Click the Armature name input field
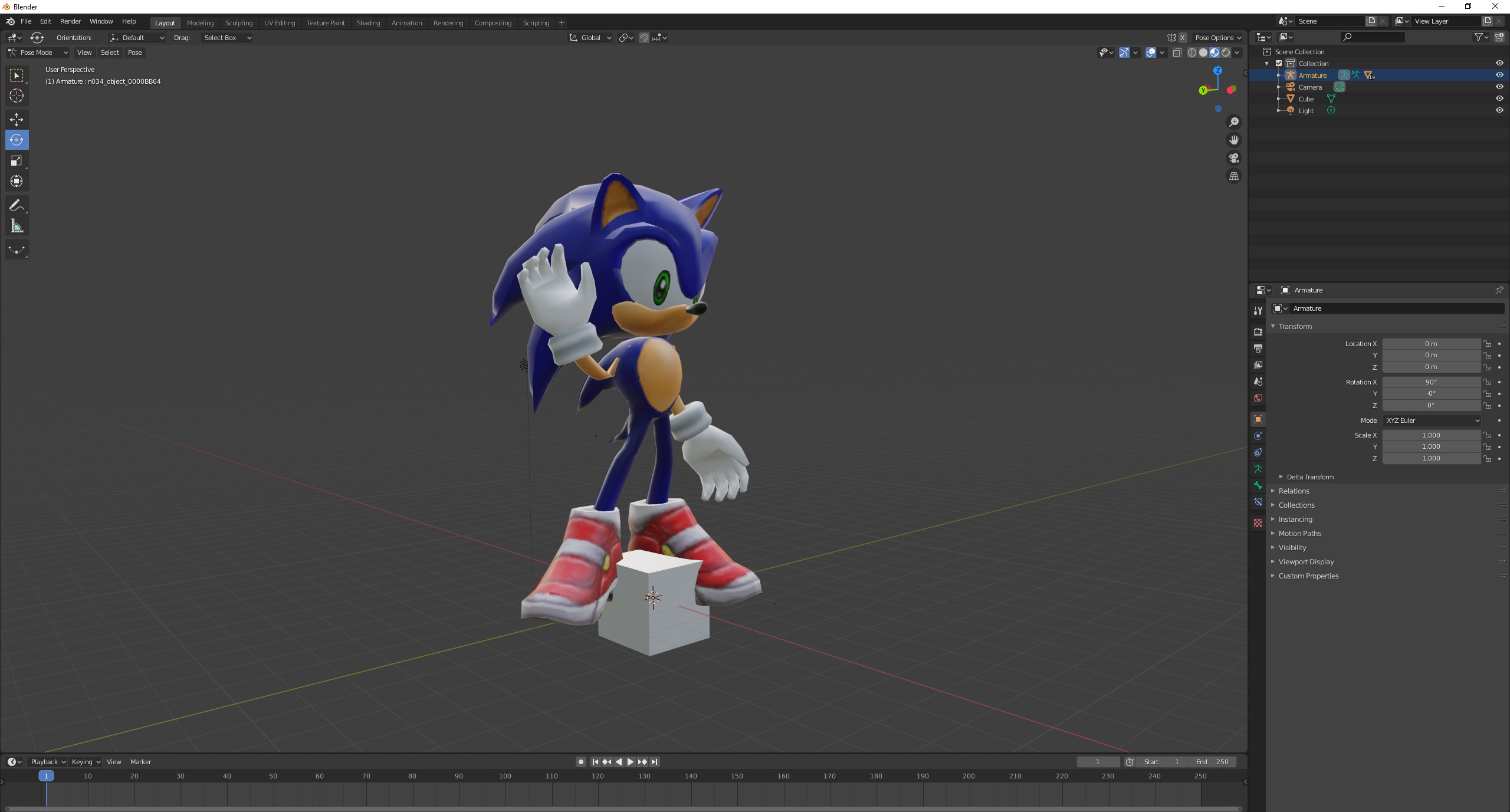Image resolution: width=1510 pixels, height=812 pixels. [x=1398, y=308]
